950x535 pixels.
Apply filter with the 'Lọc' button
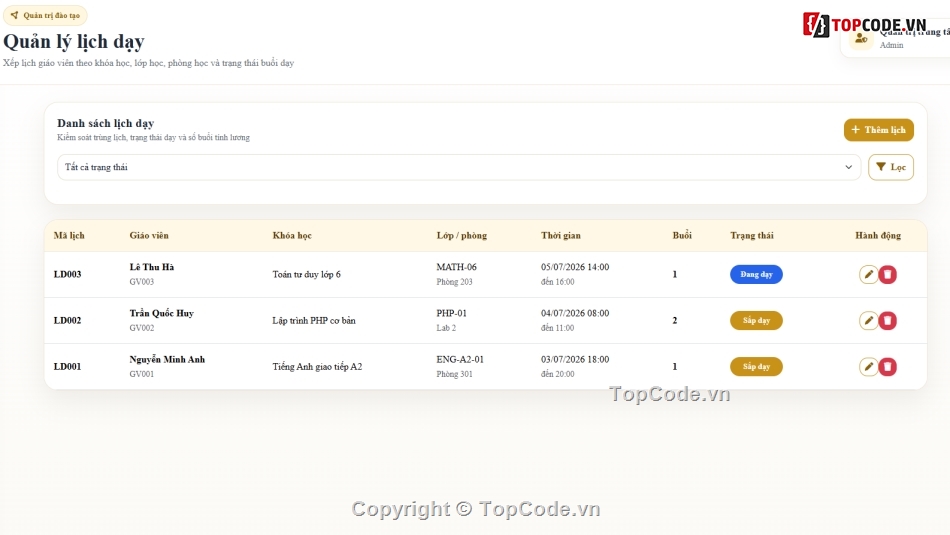(x=891, y=167)
